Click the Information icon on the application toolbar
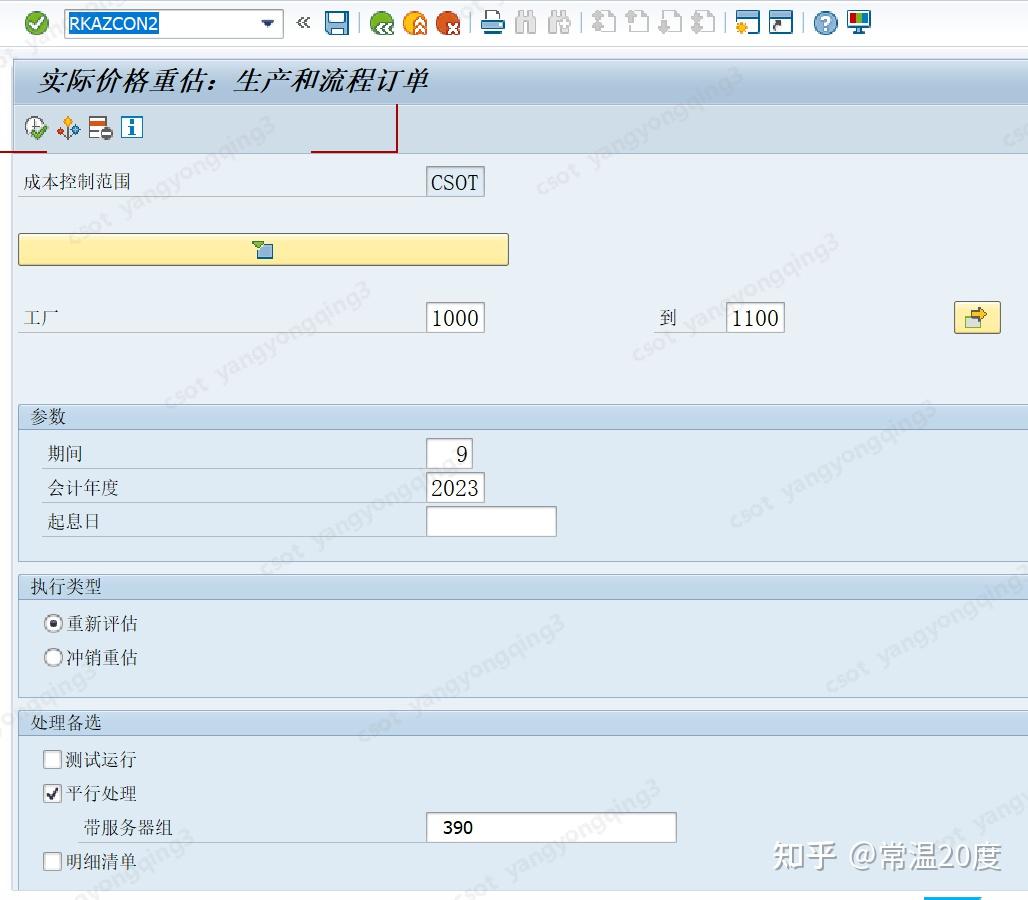The width and height of the screenshot is (1028, 900). pyautogui.click(x=131, y=128)
